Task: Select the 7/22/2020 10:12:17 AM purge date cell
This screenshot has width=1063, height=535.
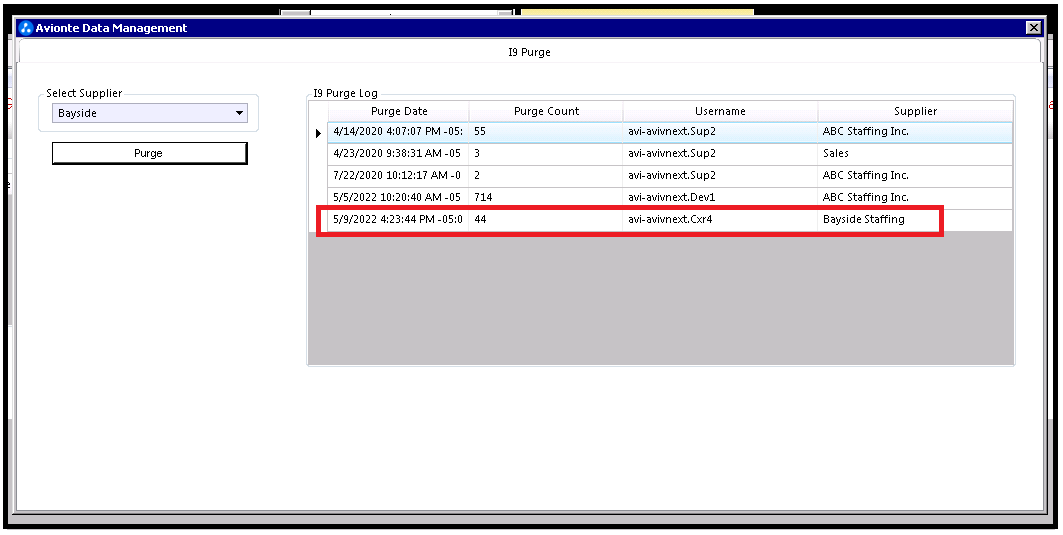Action: click(x=398, y=175)
